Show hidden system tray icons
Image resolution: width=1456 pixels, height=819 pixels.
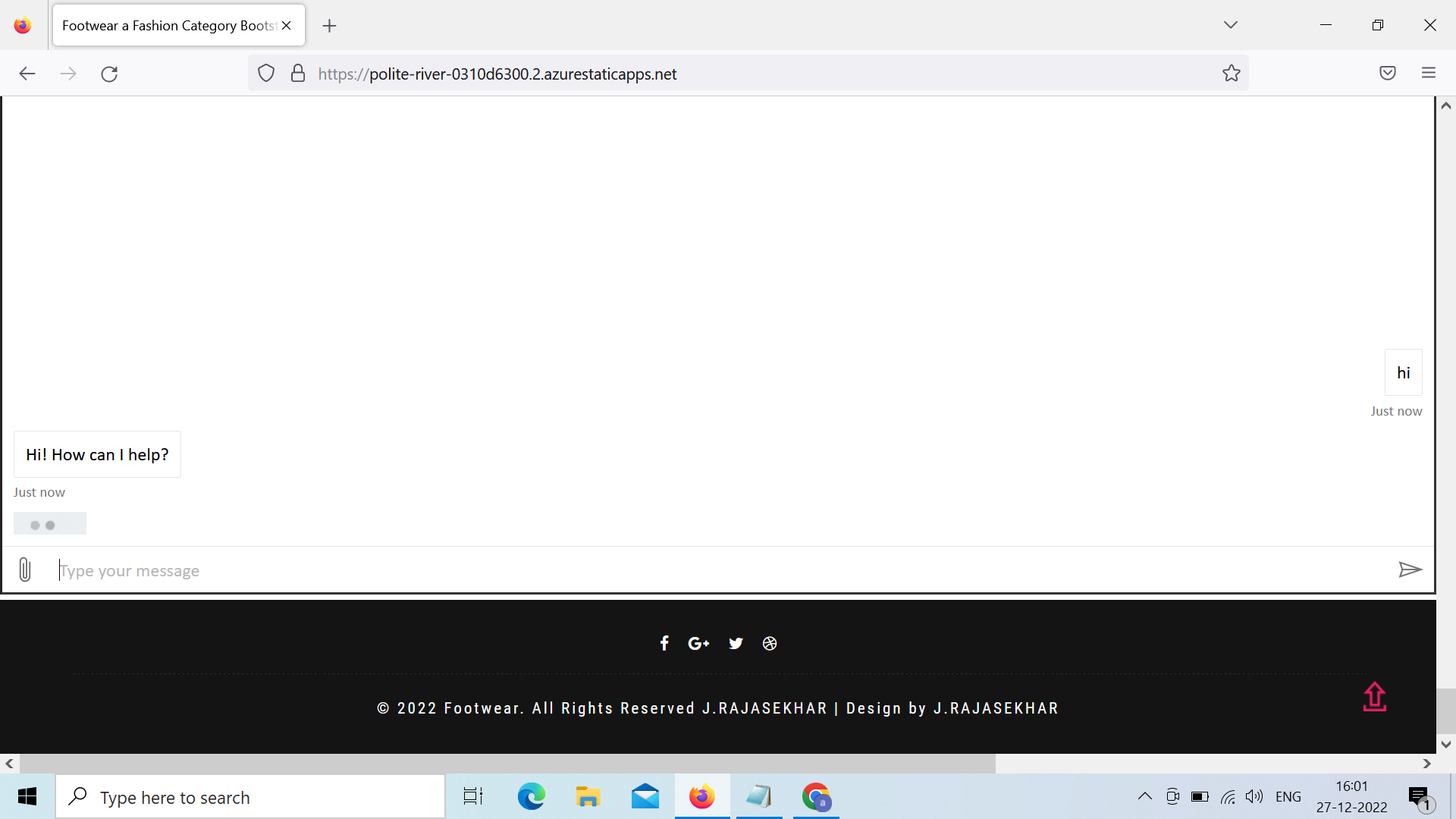pos(1145,796)
